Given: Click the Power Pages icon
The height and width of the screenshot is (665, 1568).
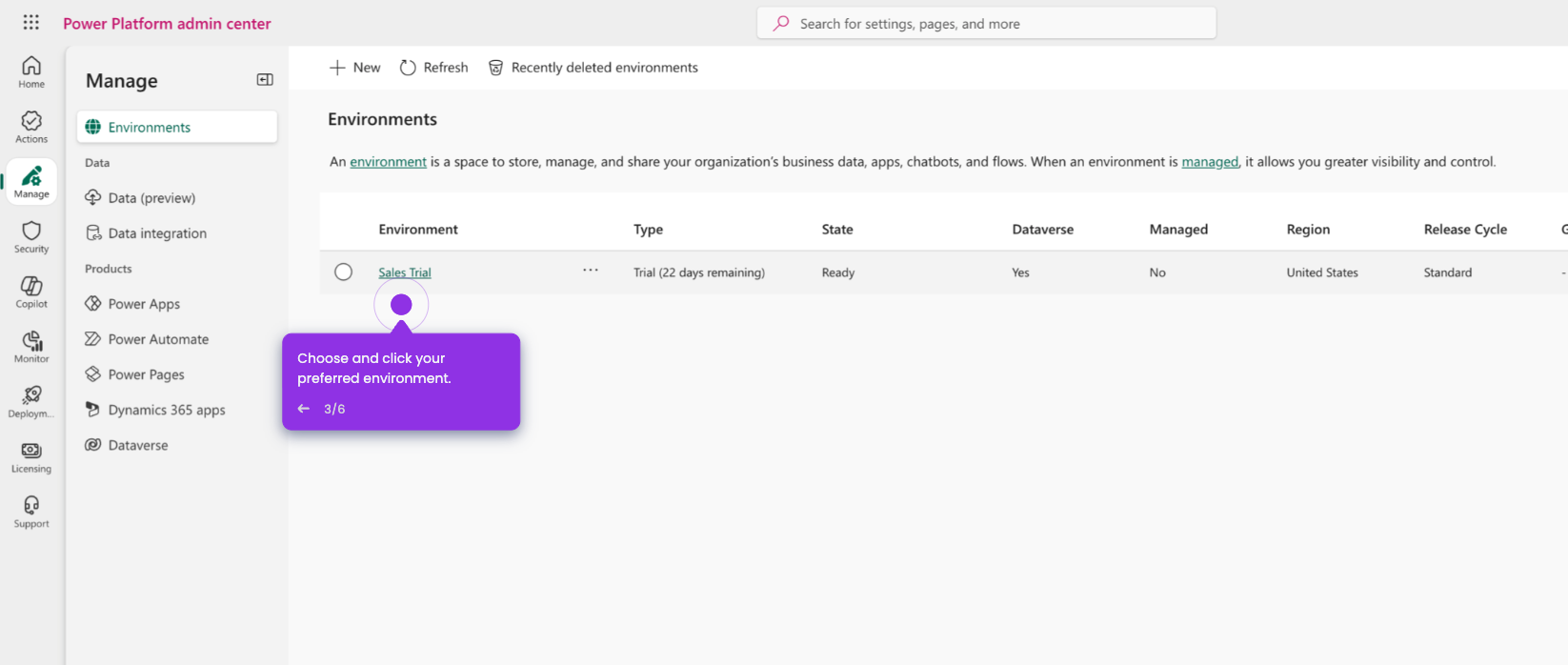Looking at the screenshot, I should [93, 373].
